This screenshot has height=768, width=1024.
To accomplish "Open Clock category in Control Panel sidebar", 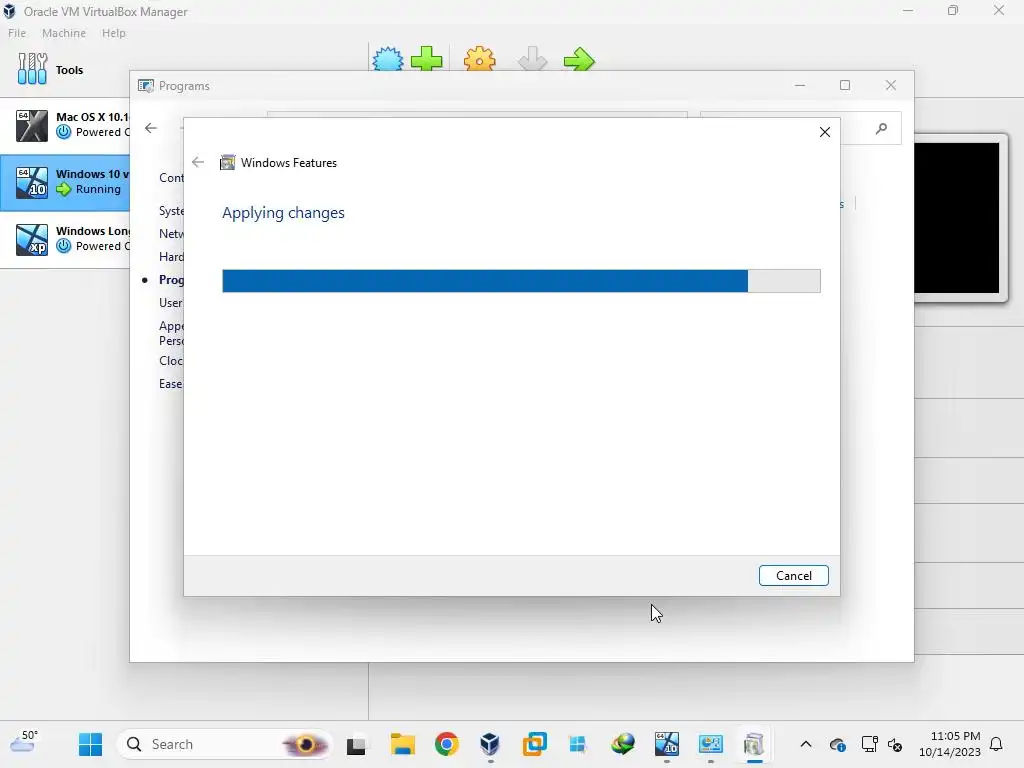I will point(170,360).
